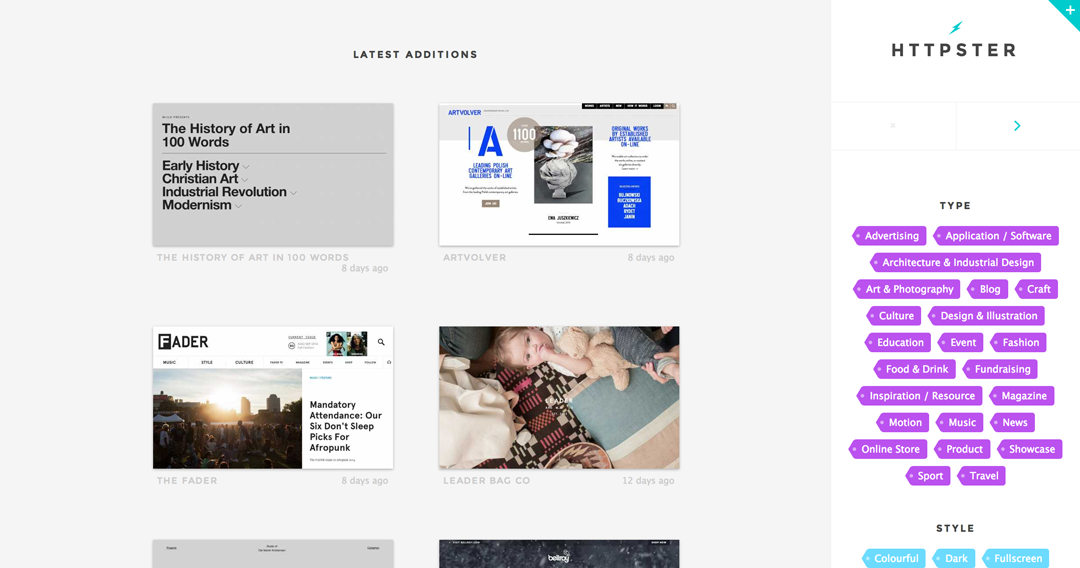The width and height of the screenshot is (1080, 568).
Task: Select the Sport tag
Action: pyautogui.click(x=928, y=476)
